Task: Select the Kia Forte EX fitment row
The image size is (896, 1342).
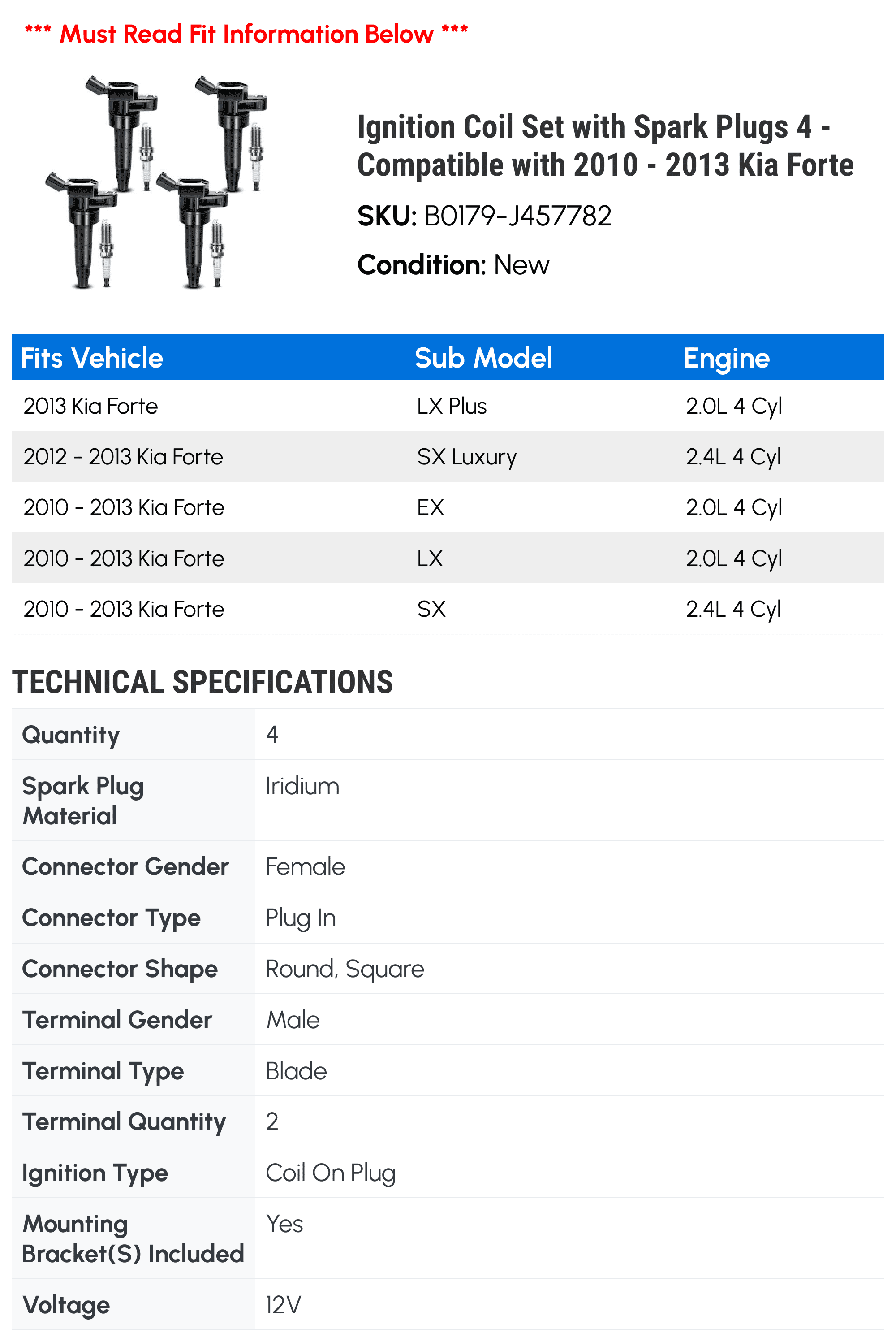Action: click(448, 507)
